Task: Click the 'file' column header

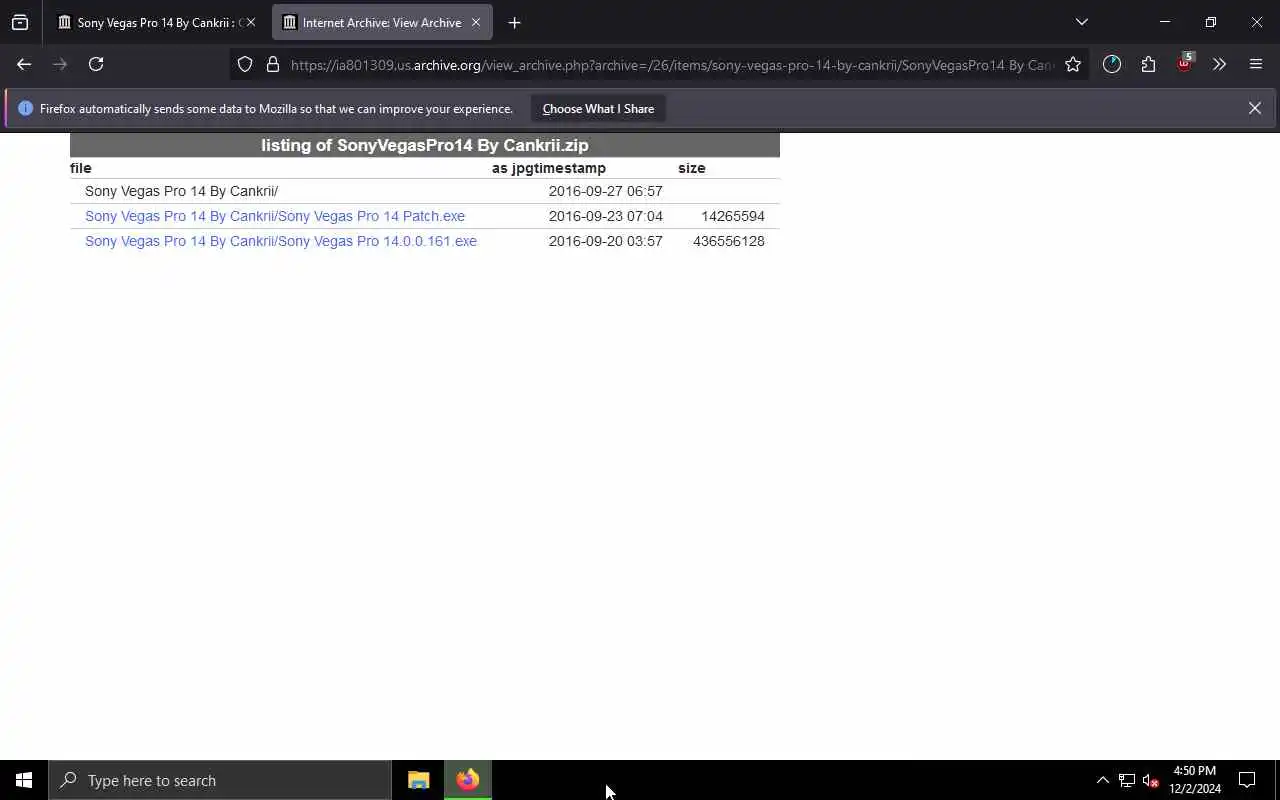Action: pos(81,168)
